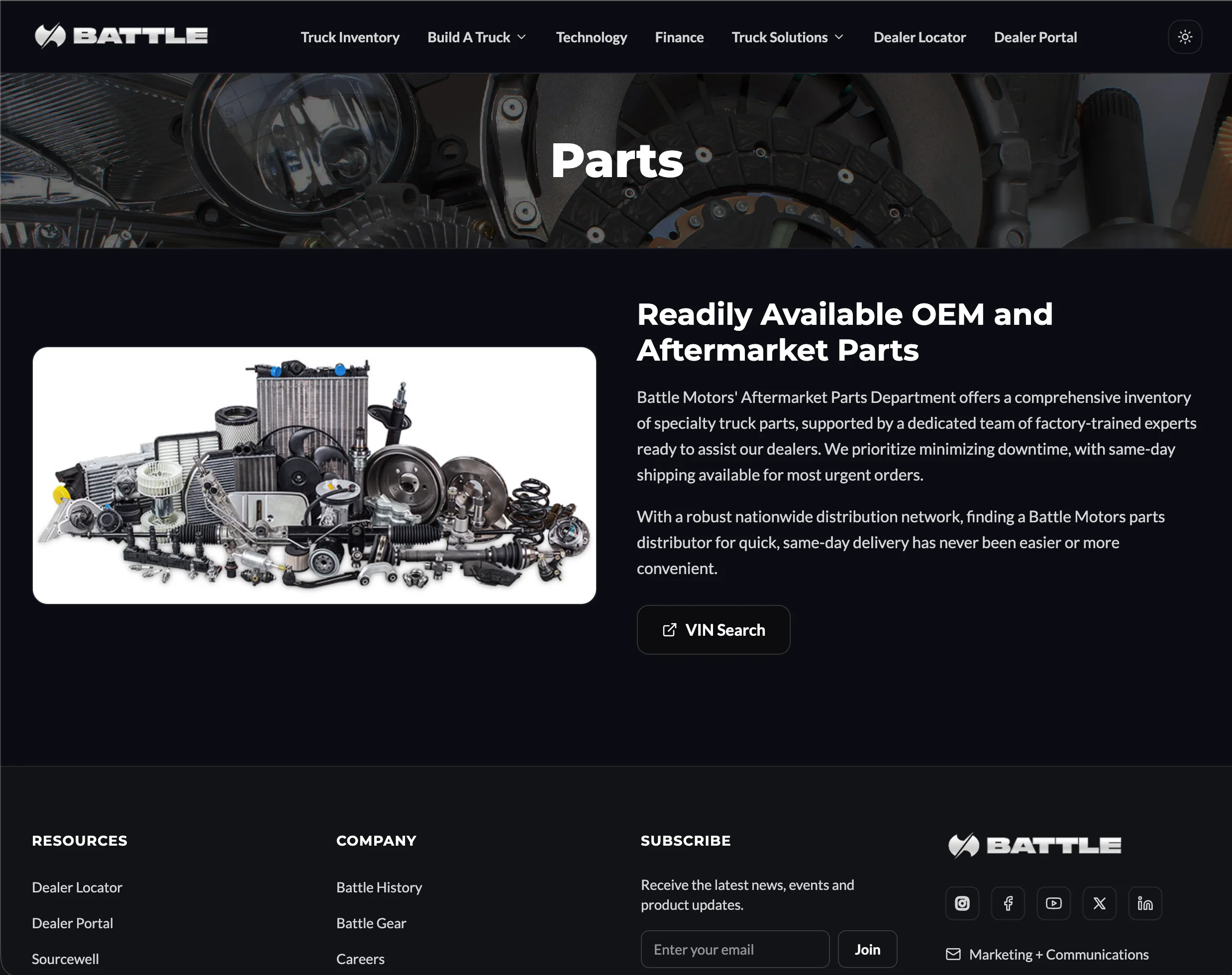
Task: Click the SUBSCRIBE footer heading
Action: coord(685,840)
